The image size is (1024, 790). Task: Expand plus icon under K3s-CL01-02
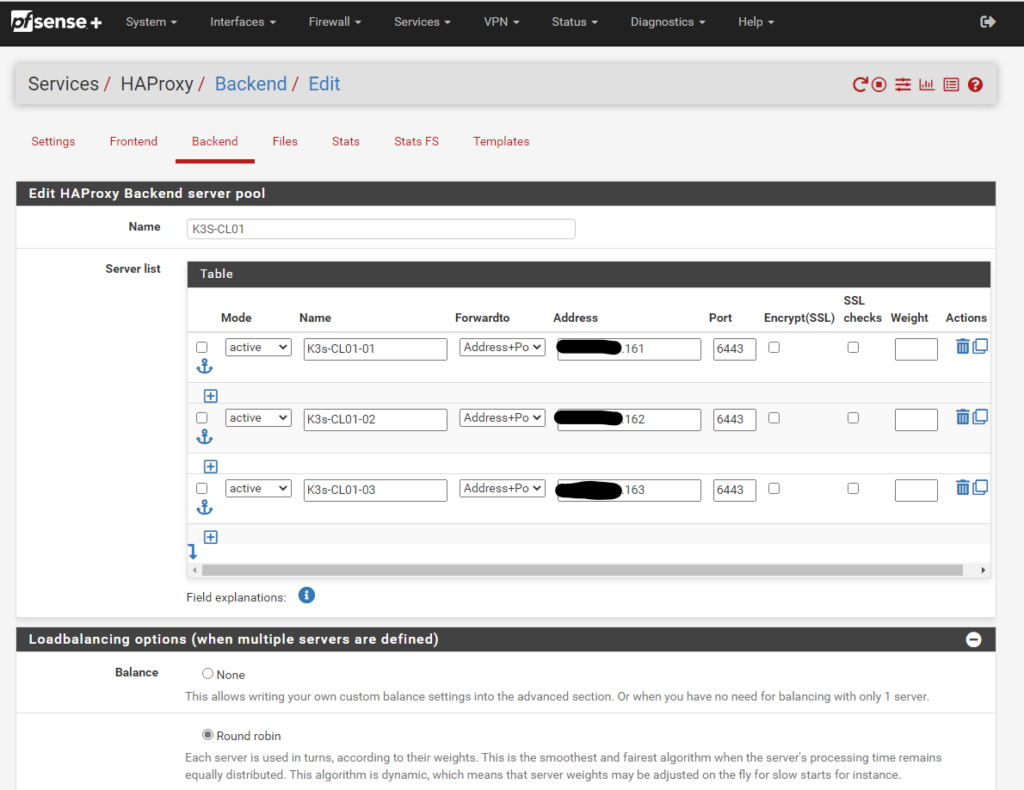[210, 466]
